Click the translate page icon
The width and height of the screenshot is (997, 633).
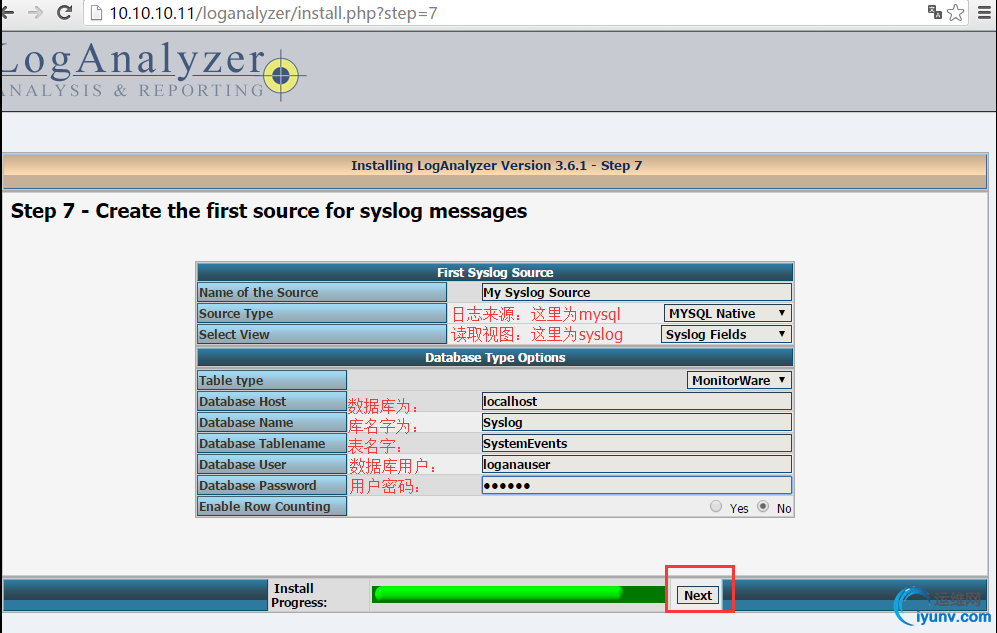934,12
